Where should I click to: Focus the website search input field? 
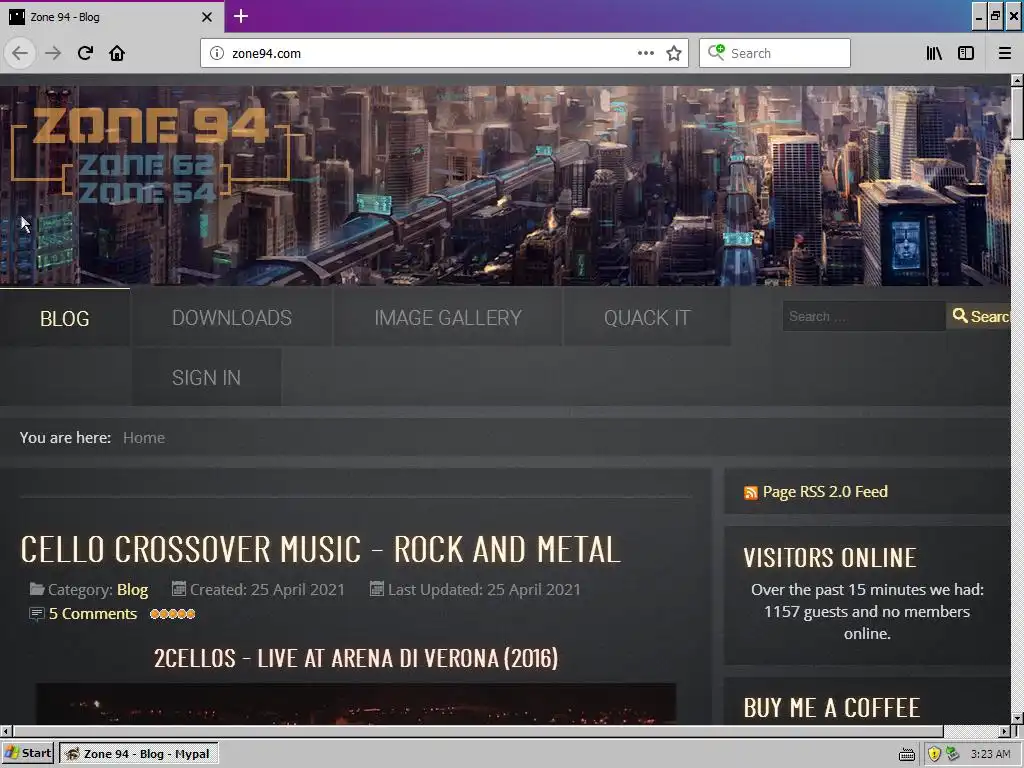(863, 316)
